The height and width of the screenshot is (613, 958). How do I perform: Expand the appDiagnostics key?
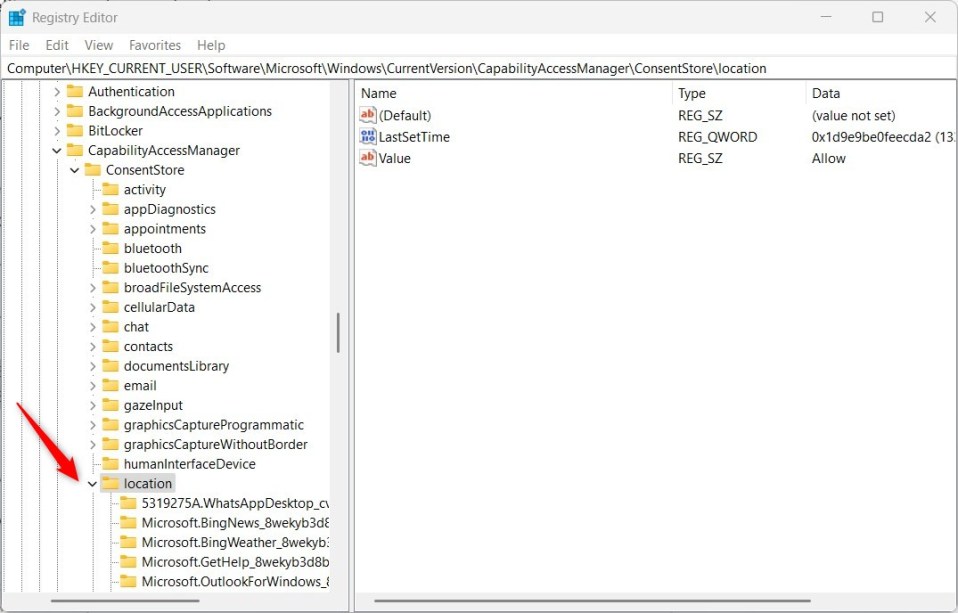[93, 210]
